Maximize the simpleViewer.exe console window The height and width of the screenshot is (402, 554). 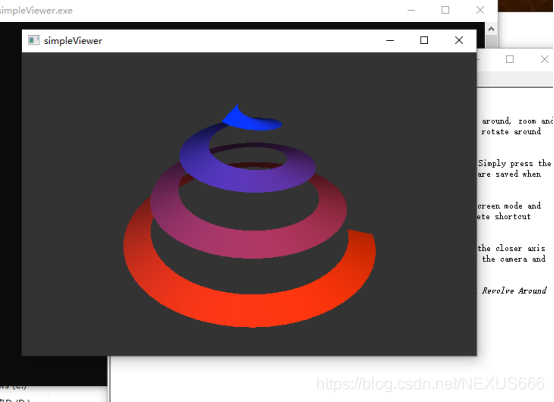click(445, 10)
